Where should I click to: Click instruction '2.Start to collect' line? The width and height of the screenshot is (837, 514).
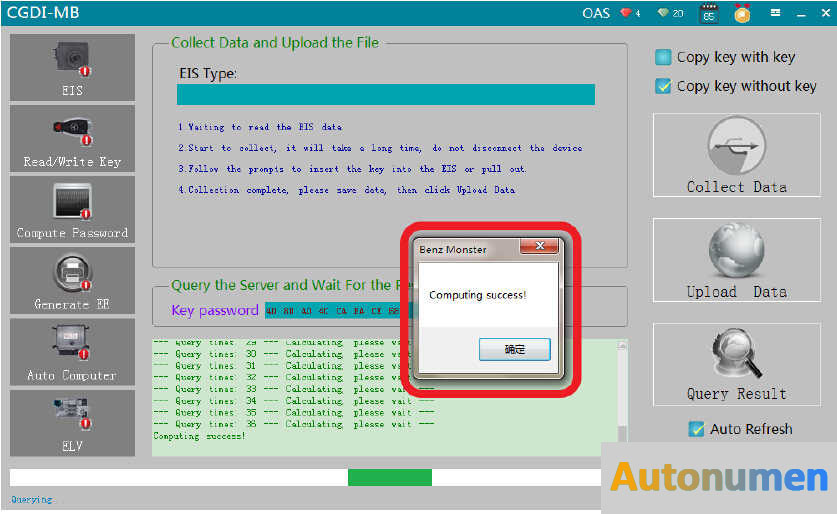click(x=380, y=148)
